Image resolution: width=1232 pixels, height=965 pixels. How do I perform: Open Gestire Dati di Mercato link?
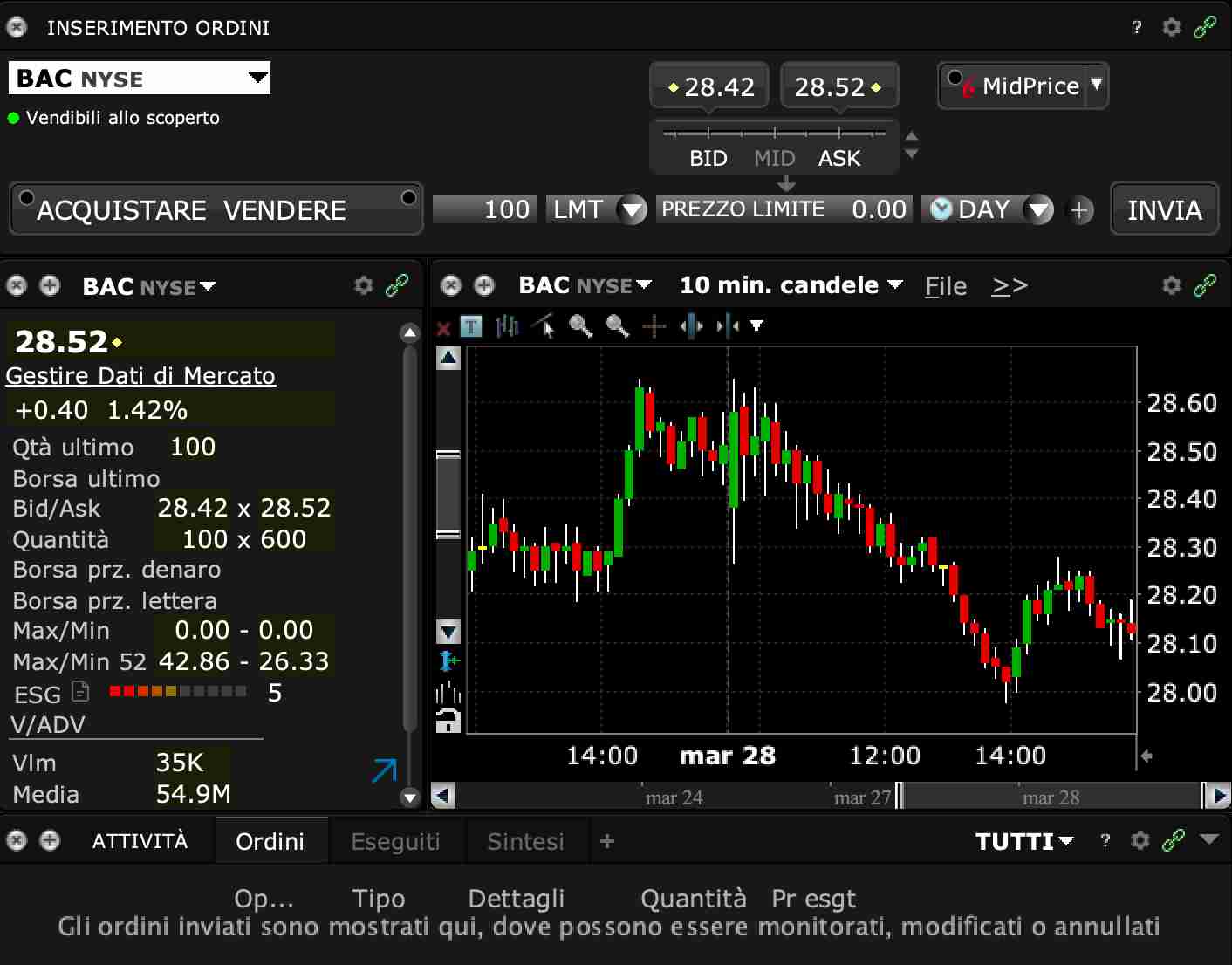click(140, 375)
